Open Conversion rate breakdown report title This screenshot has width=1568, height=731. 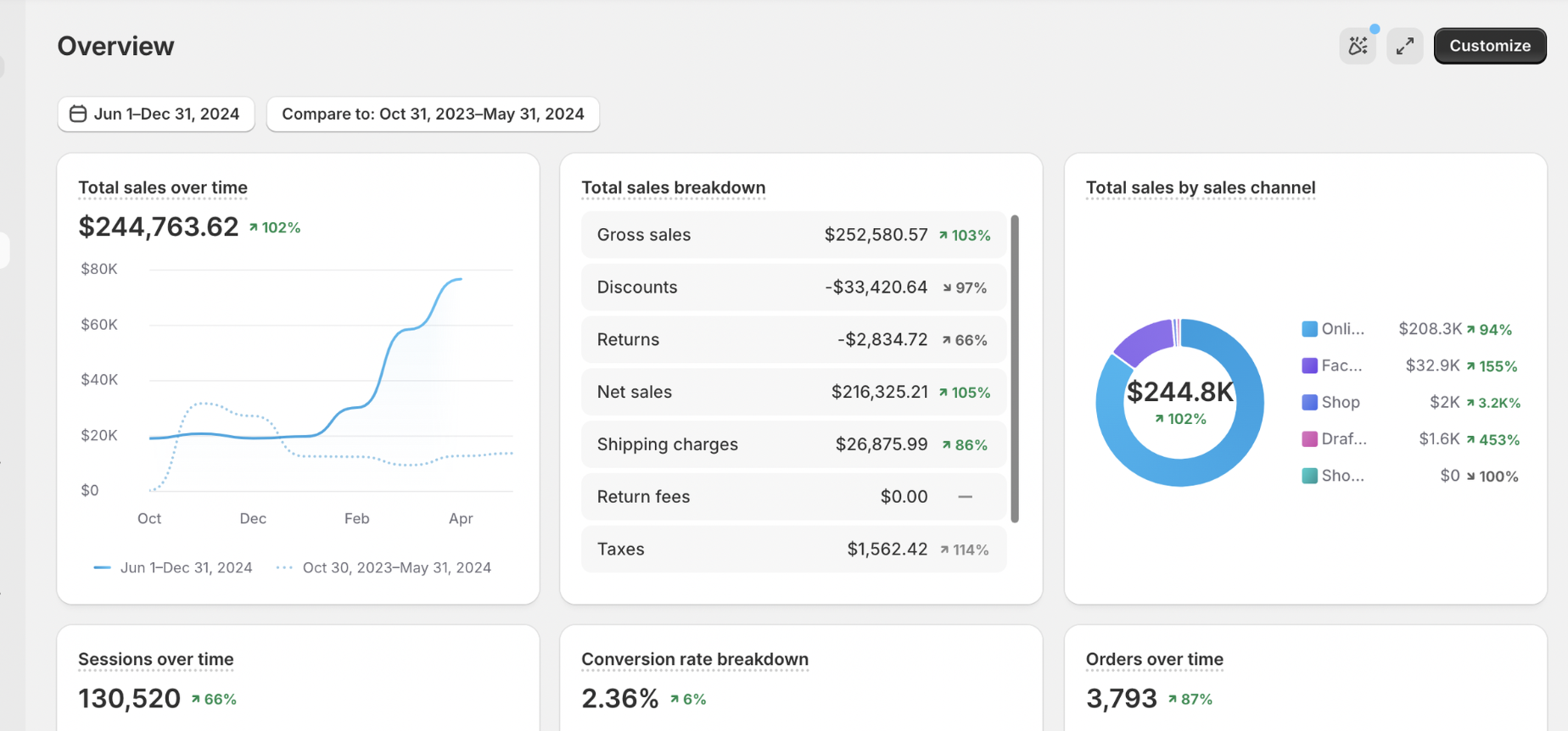[695, 659]
